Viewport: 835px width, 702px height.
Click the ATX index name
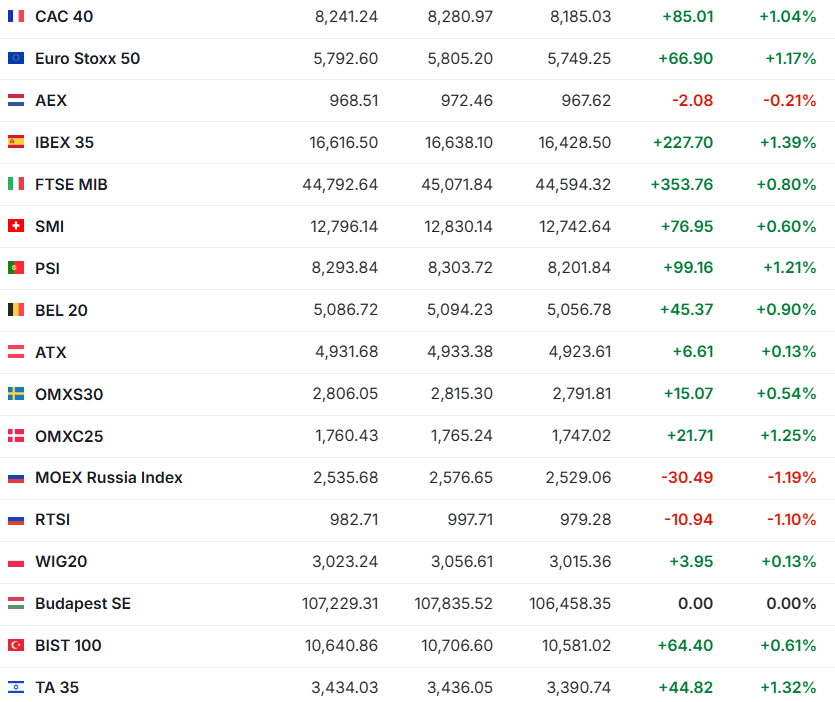point(51,353)
